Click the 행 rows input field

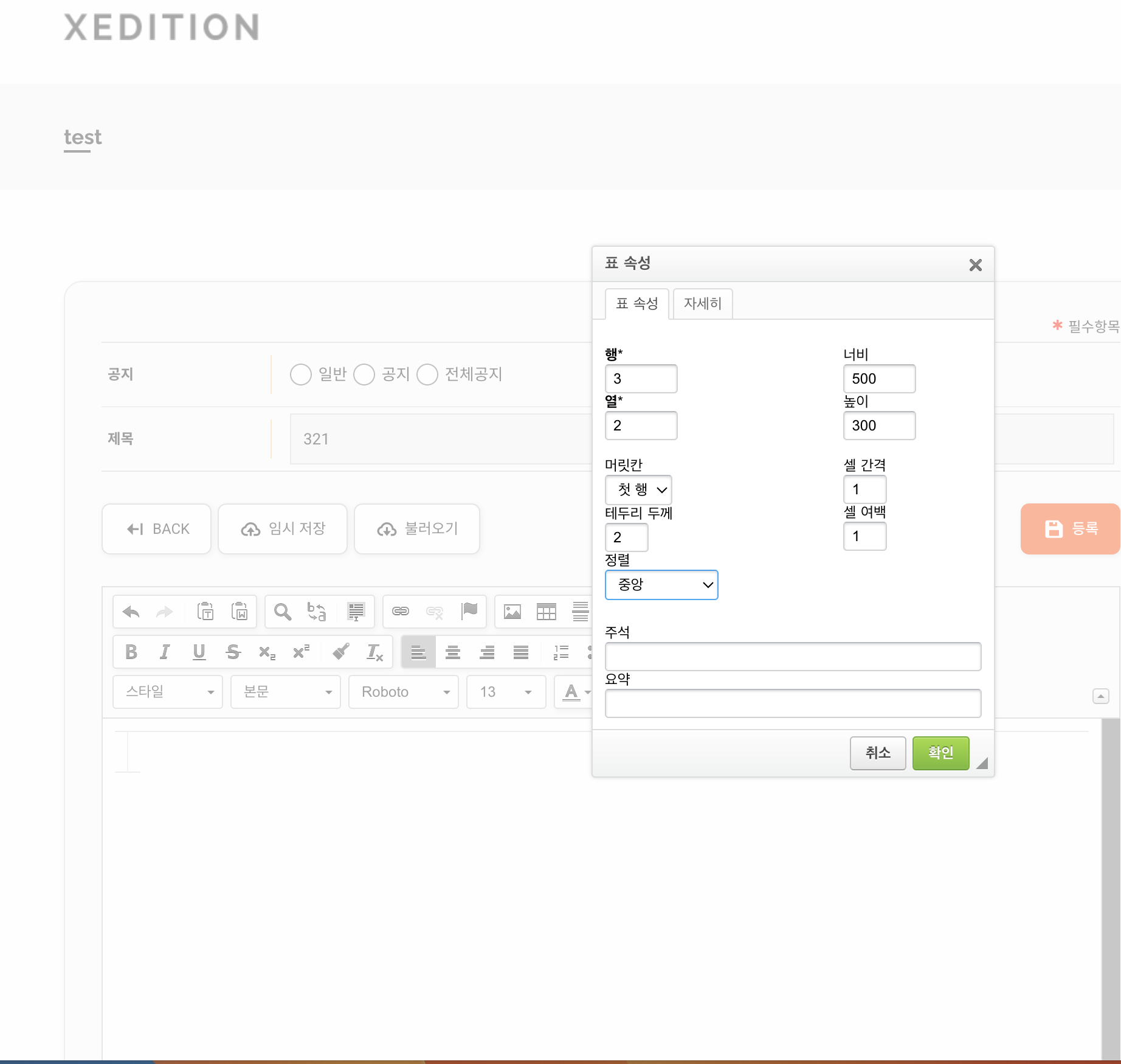(x=641, y=379)
